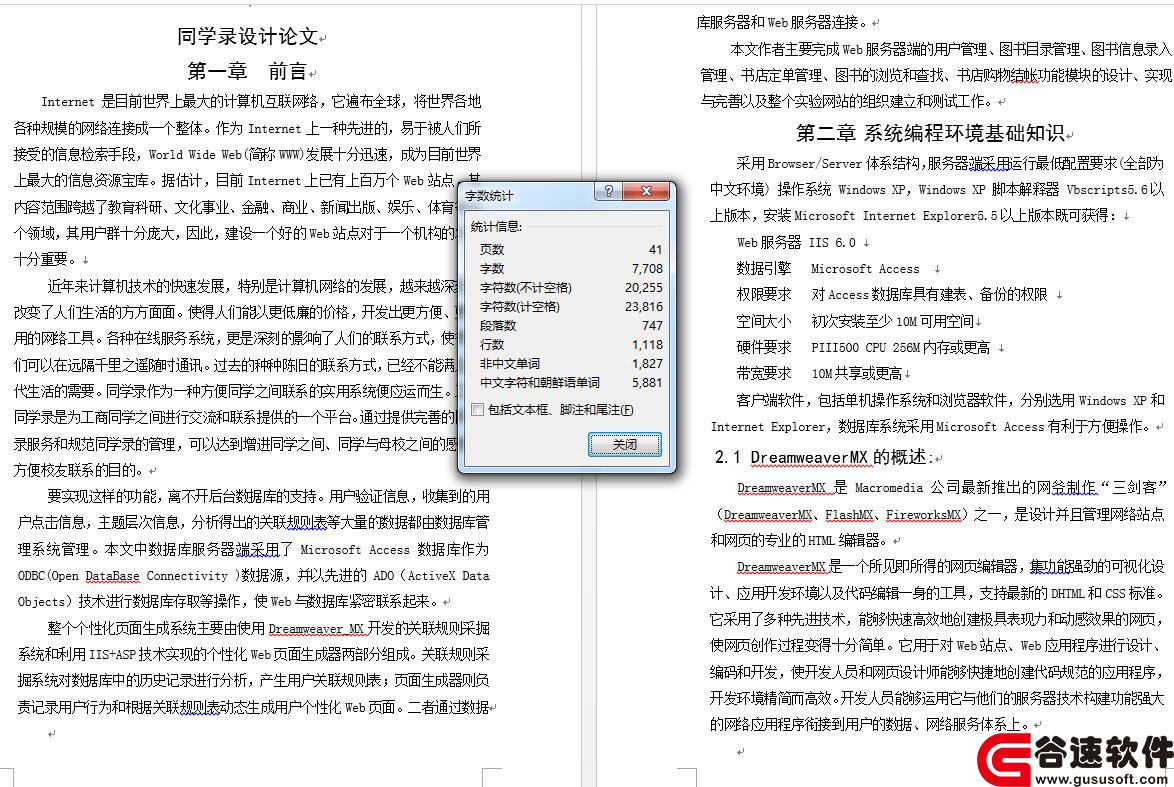Click the line 权限要求 对 Access 数据库
Image resolution: width=1174 pixels, height=787 pixels.
[x=892, y=295]
